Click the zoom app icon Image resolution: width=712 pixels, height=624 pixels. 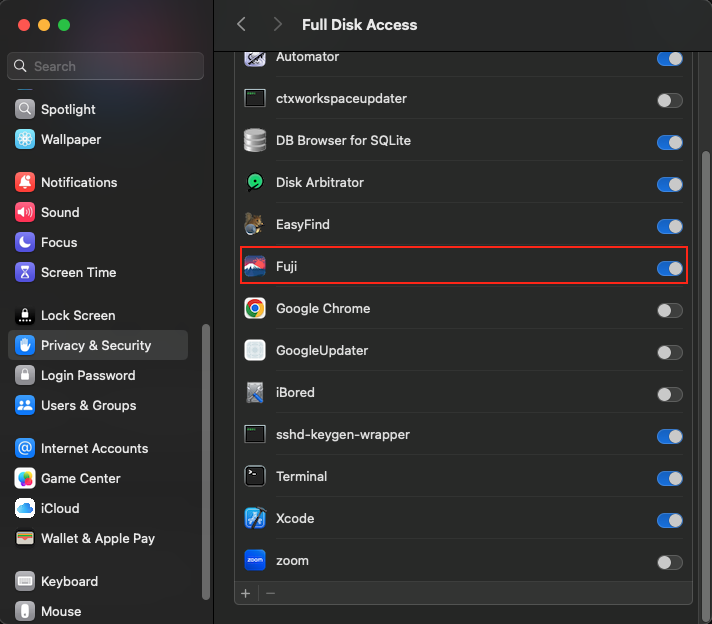255,561
